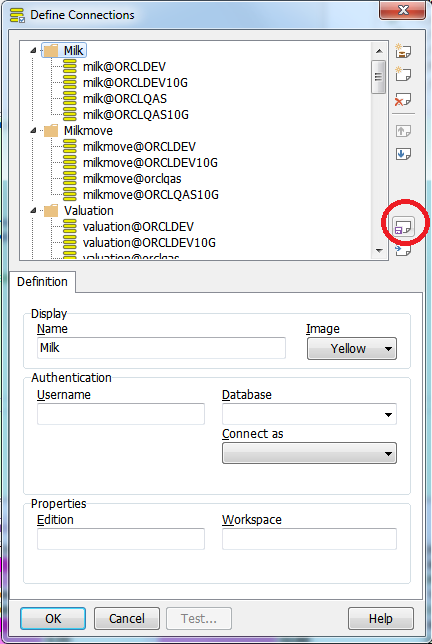Select the valuation@ORCLDEV10G connection
Image resolution: width=432 pixels, height=644 pixels.
click(149, 243)
